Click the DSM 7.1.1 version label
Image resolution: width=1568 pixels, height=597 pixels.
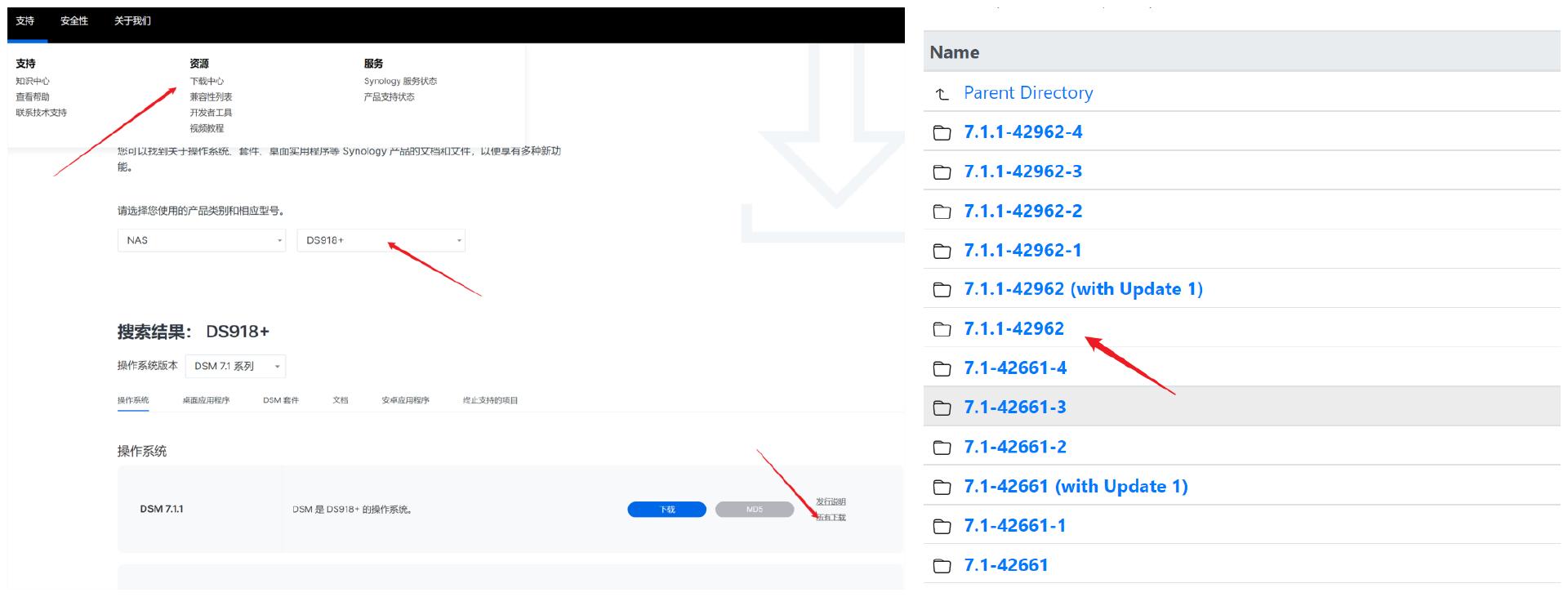[162, 509]
